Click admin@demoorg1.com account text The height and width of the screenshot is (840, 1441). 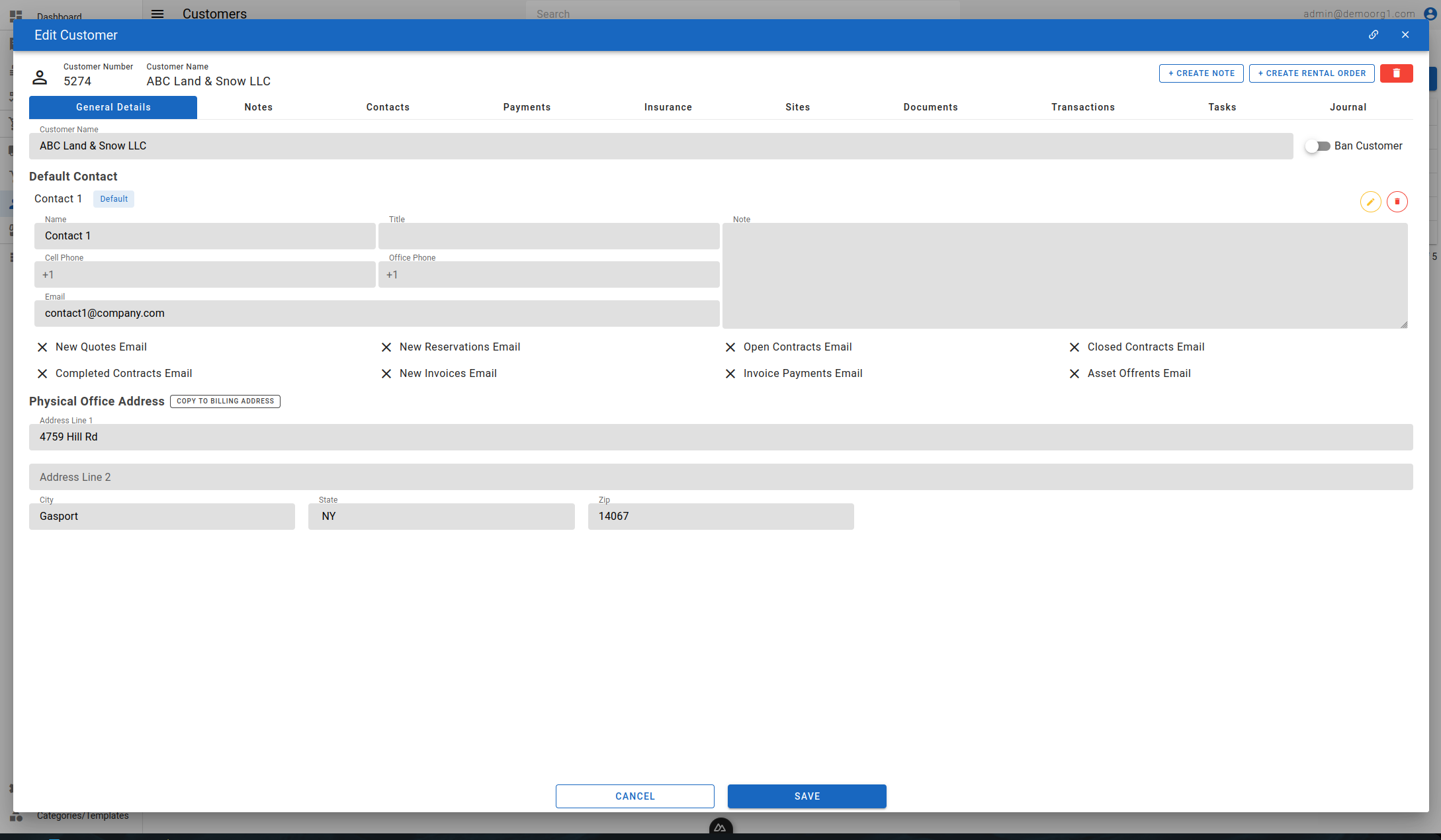click(x=1359, y=14)
